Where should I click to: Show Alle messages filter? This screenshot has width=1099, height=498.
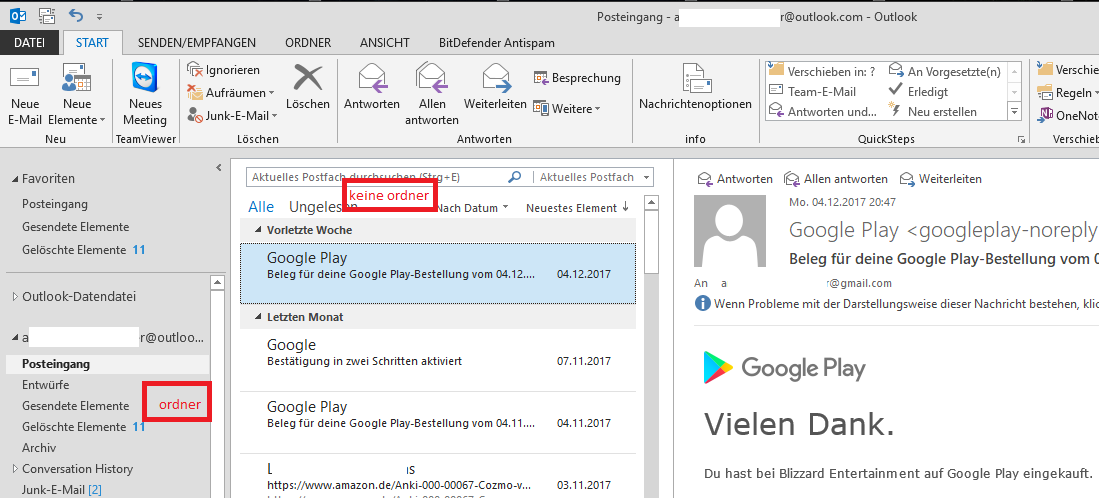[x=261, y=207]
